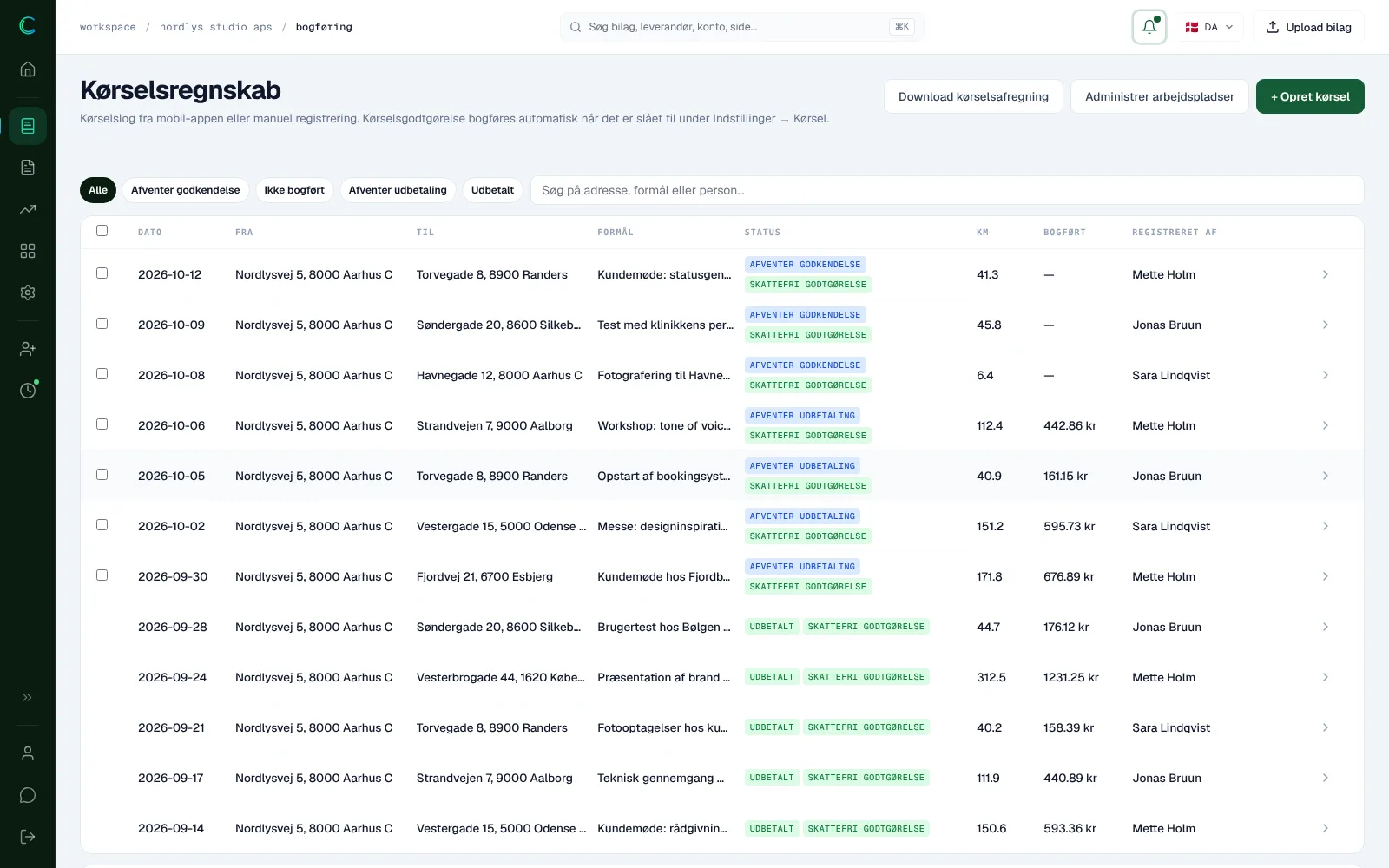The height and width of the screenshot is (868, 1389).
Task: Open the settings gear sidebar icon
Action: 28,293
